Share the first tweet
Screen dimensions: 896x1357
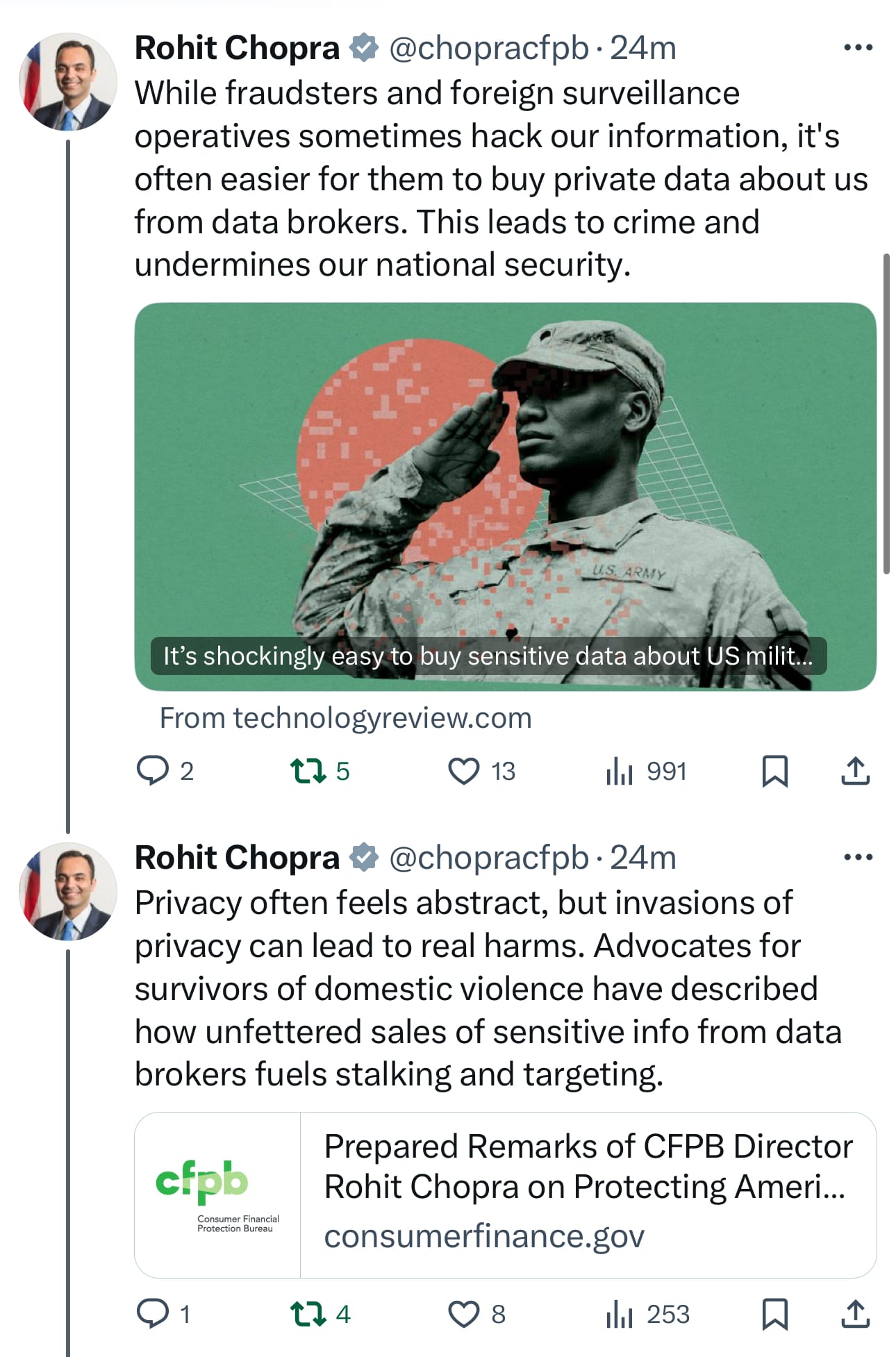(x=856, y=771)
